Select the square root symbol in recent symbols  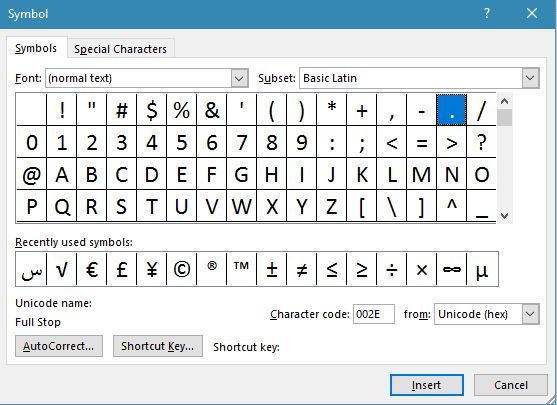pos(61,269)
